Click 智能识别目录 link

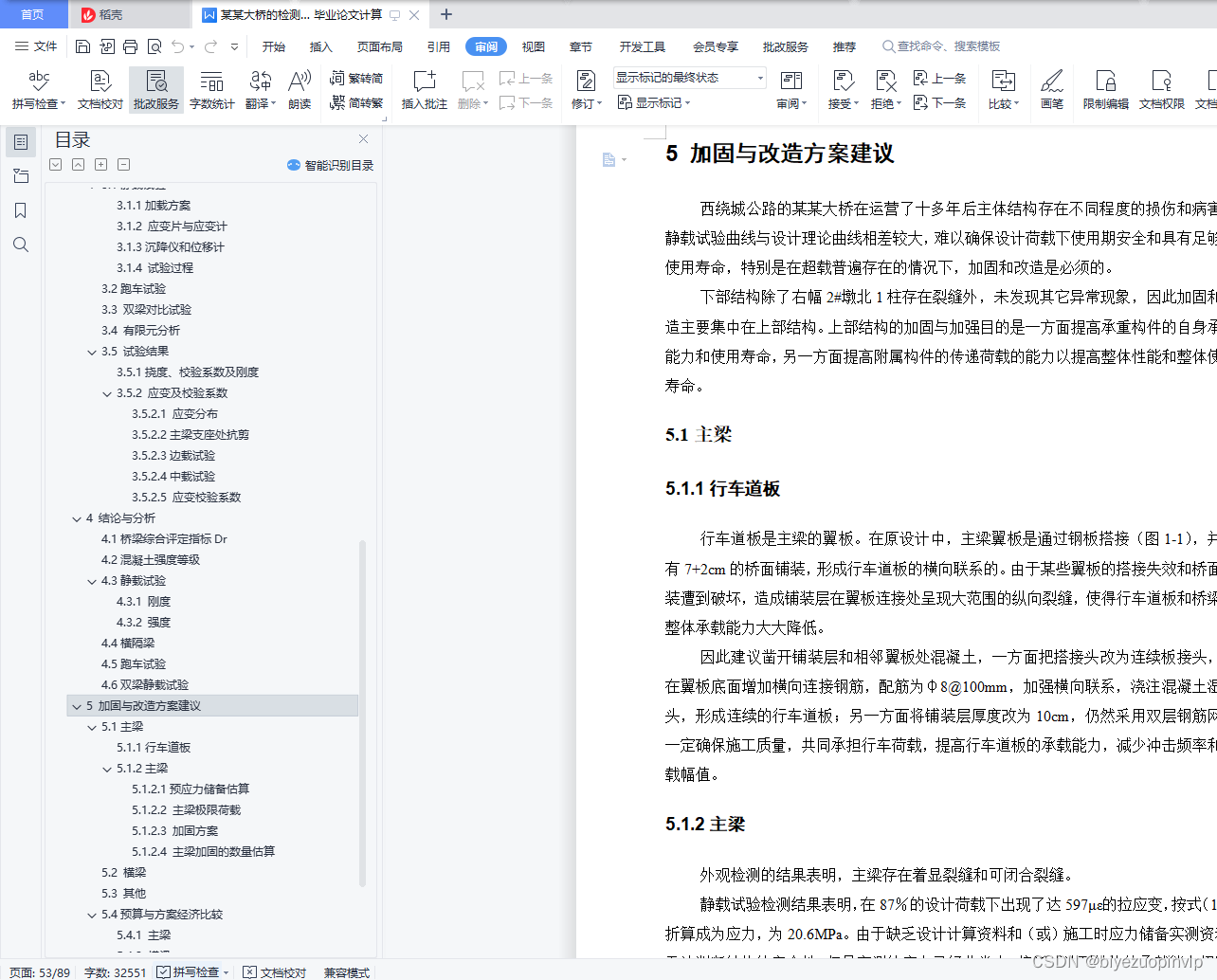coord(331,165)
